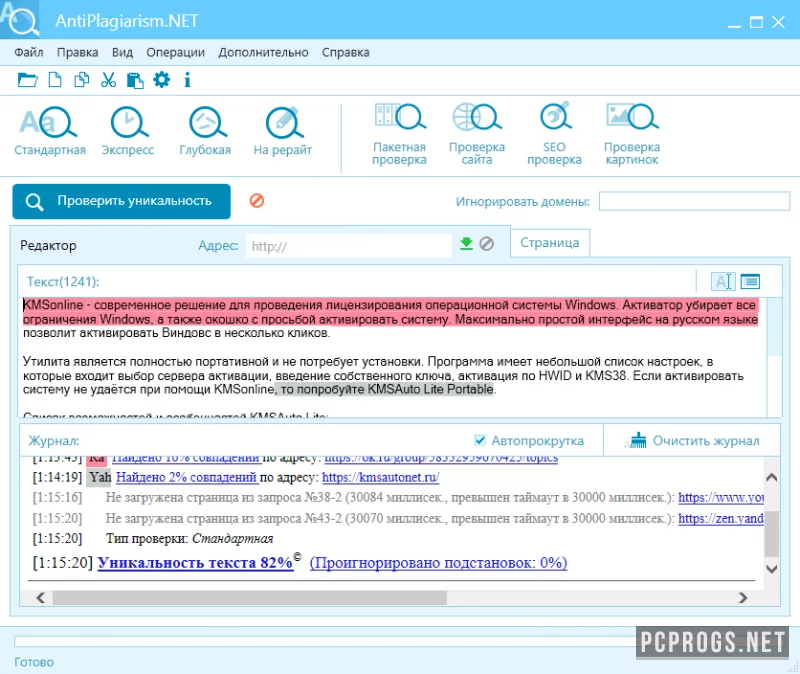
Task: Select Экспресс check mode
Action: [x=128, y=131]
